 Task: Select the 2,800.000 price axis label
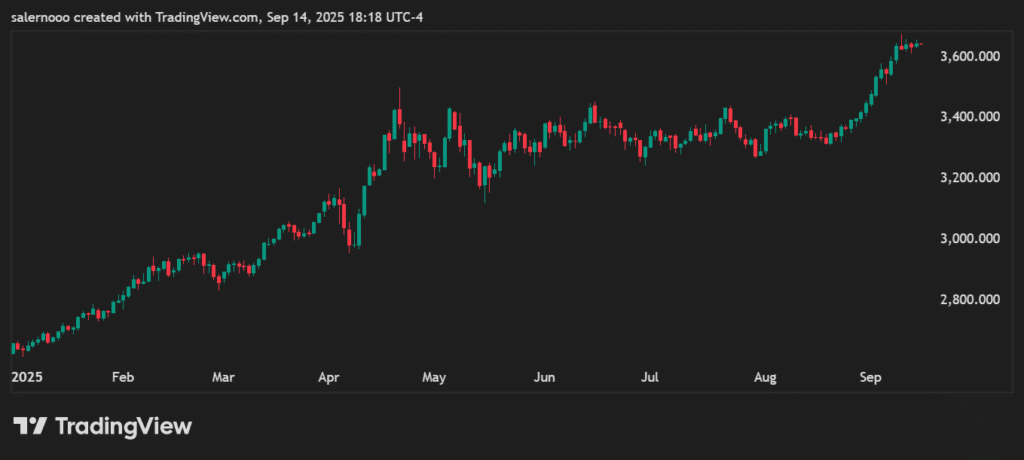click(x=969, y=300)
